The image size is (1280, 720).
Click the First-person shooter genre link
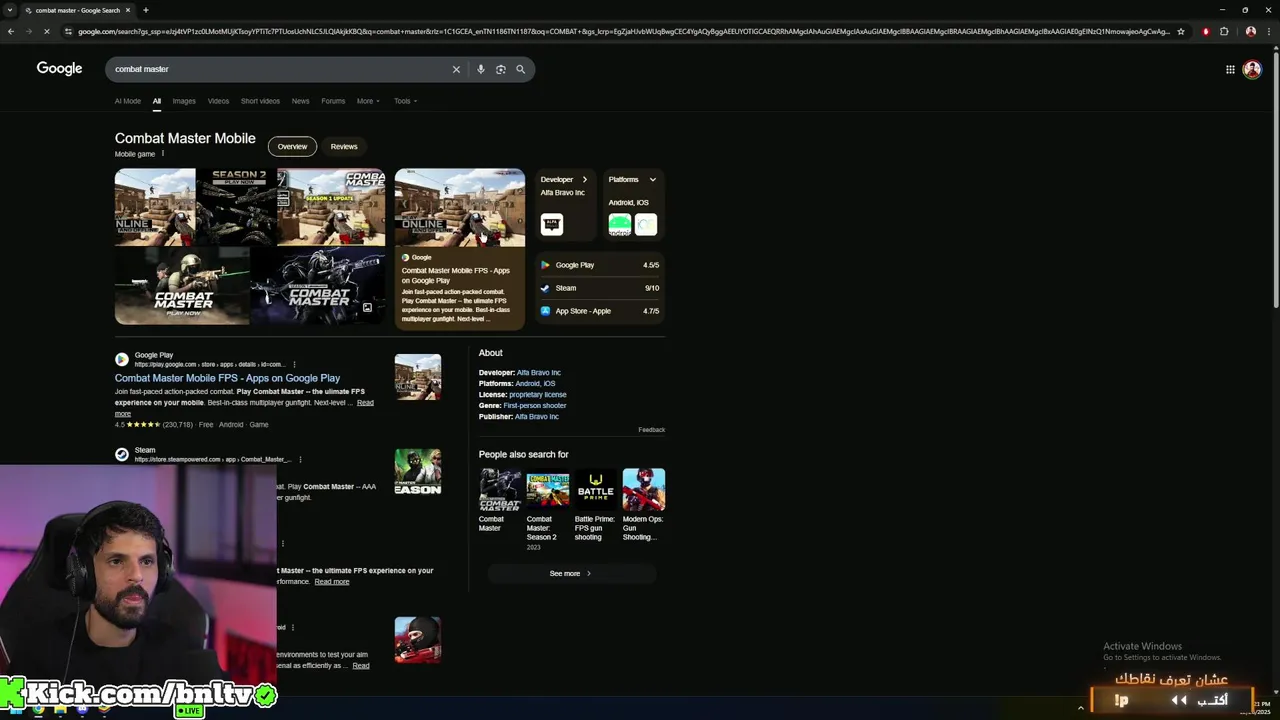[535, 406]
